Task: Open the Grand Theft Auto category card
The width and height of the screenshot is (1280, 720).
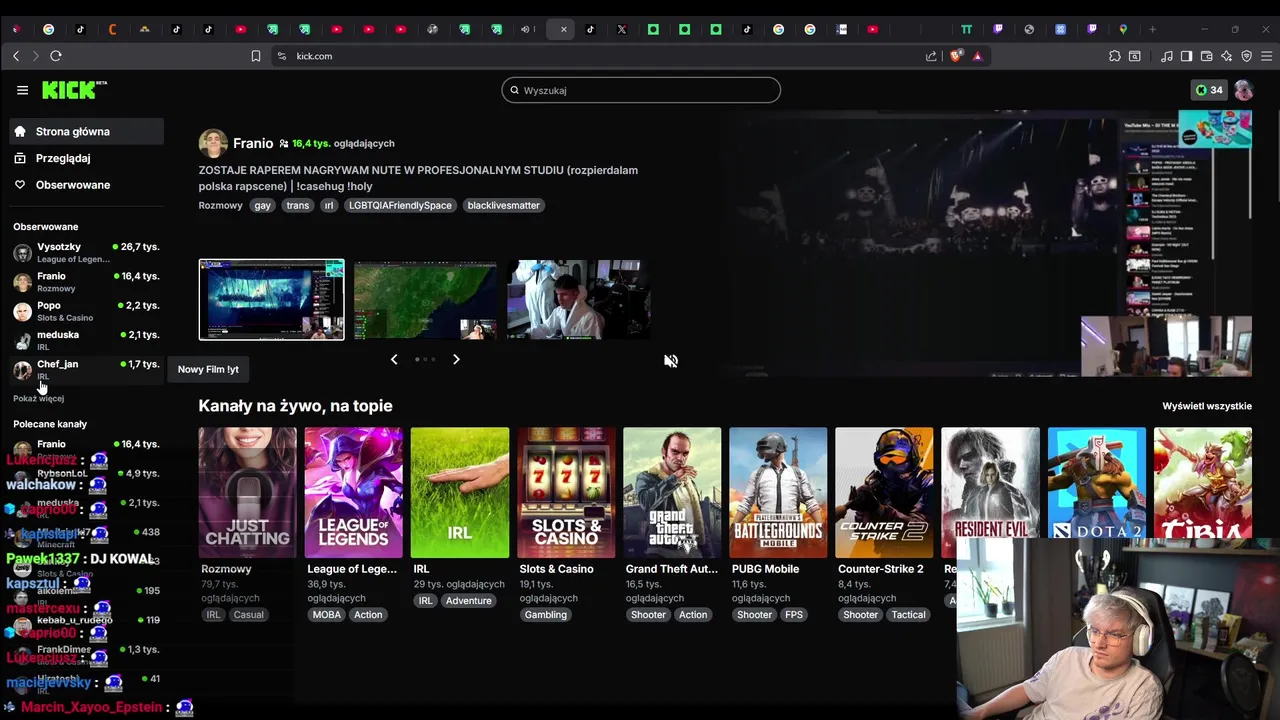Action: pos(672,493)
